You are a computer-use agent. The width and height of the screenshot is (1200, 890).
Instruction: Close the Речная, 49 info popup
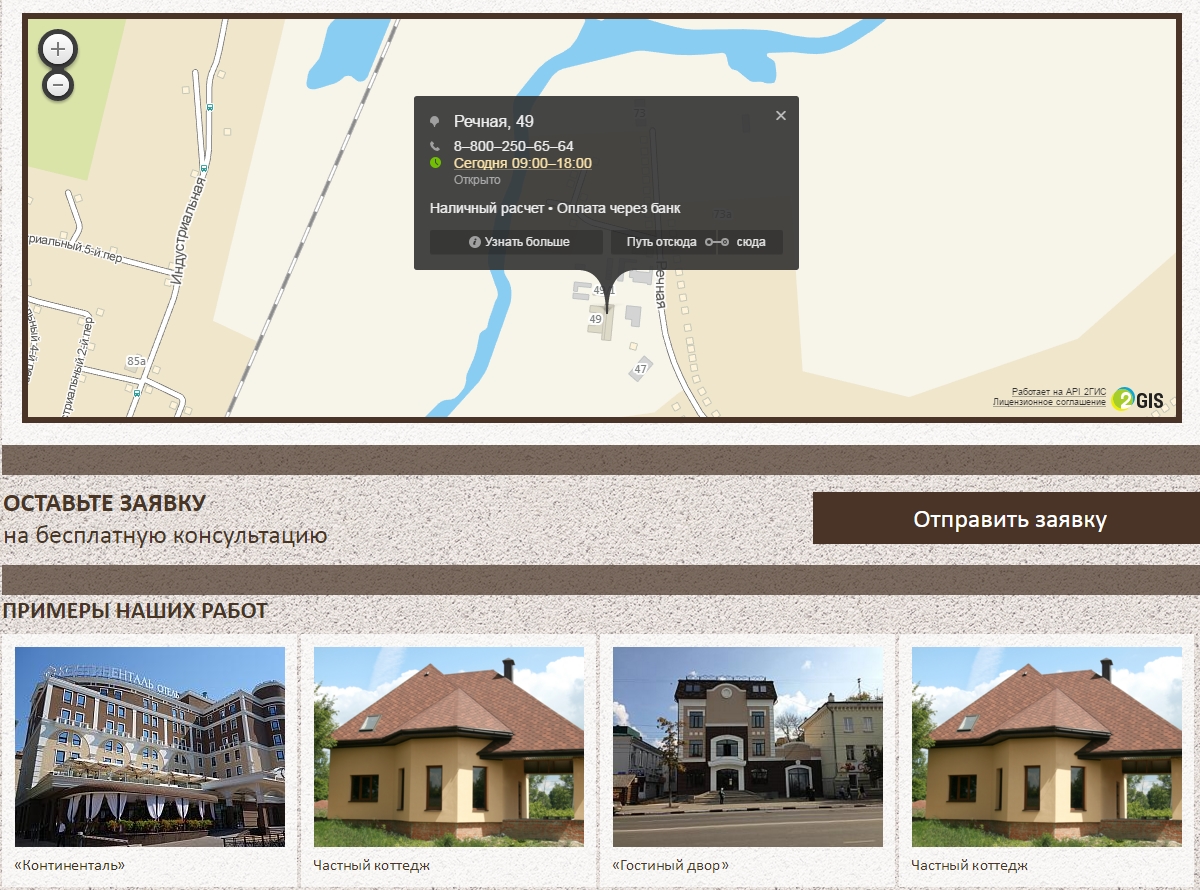(x=781, y=116)
